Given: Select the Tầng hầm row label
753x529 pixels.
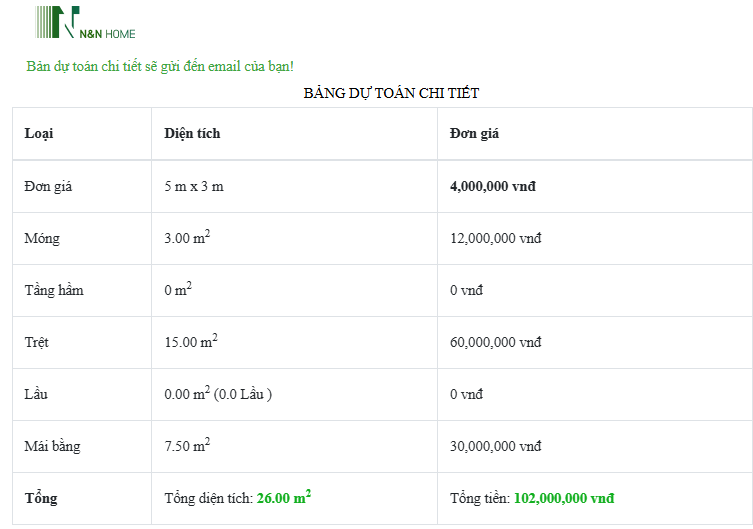Looking at the screenshot, I should pyautogui.click(x=54, y=291).
